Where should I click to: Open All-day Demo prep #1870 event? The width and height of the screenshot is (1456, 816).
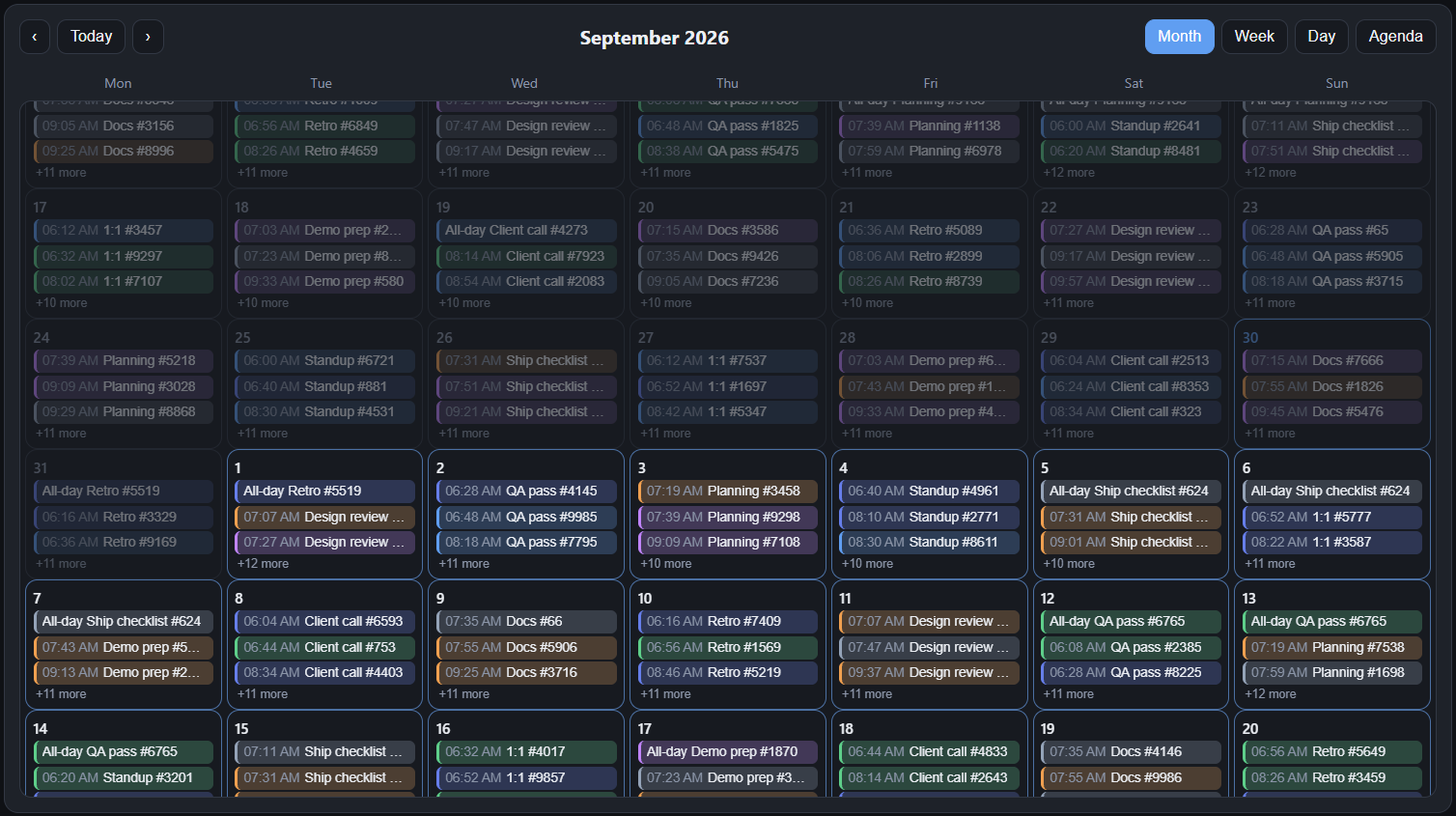click(728, 751)
